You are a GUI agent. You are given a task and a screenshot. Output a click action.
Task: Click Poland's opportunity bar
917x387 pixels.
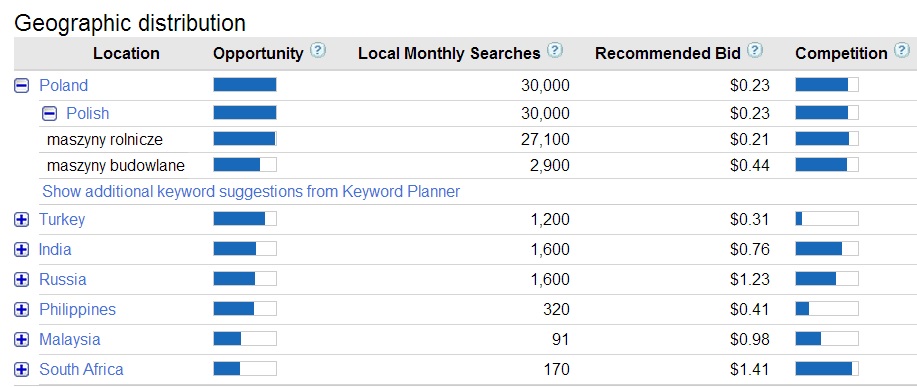245,85
